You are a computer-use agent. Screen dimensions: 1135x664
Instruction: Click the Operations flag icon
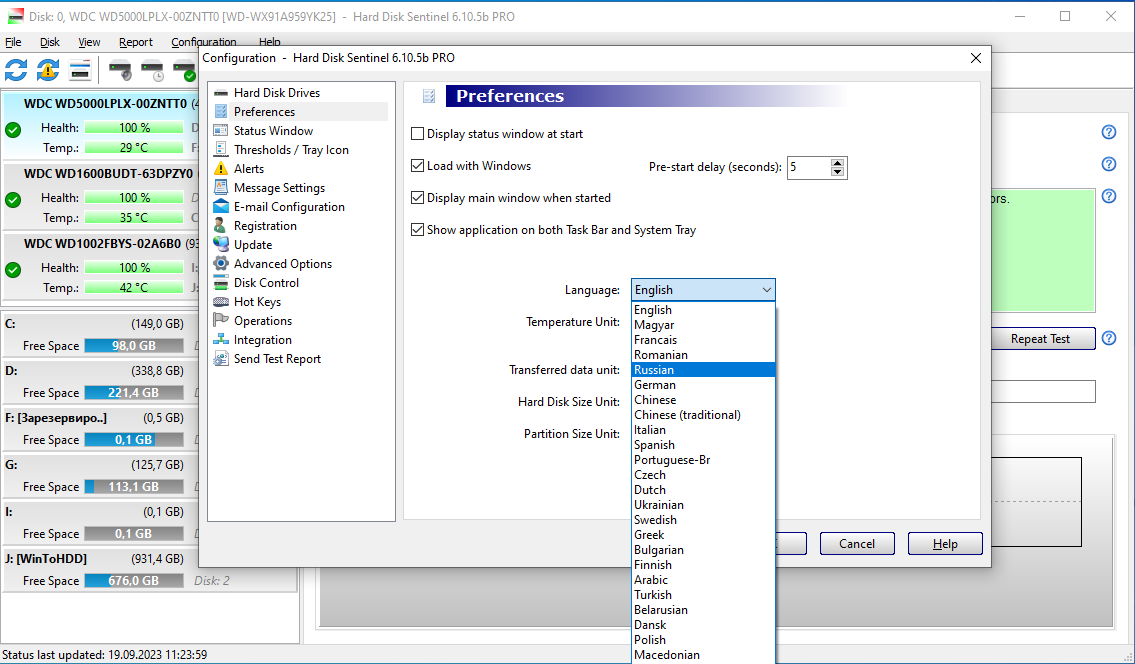[221, 321]
